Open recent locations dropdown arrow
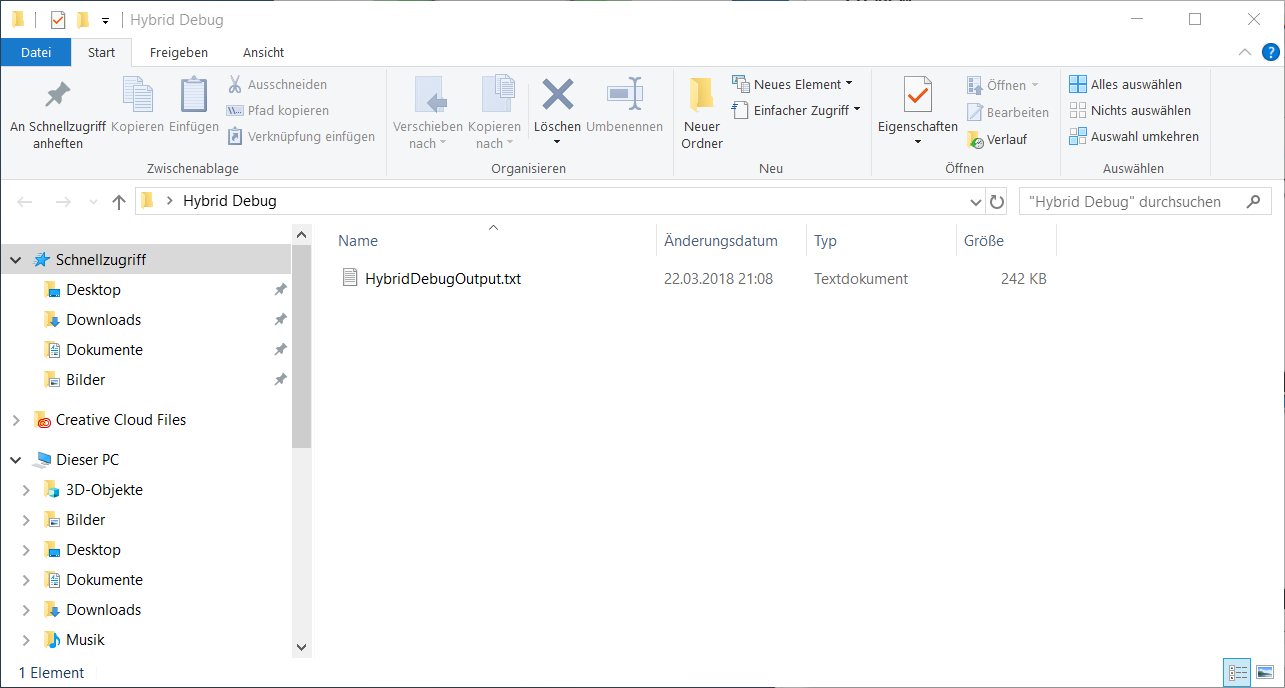Image resolution: width=1285 pixels, height=688 pixels. click(x=93, y=202)
